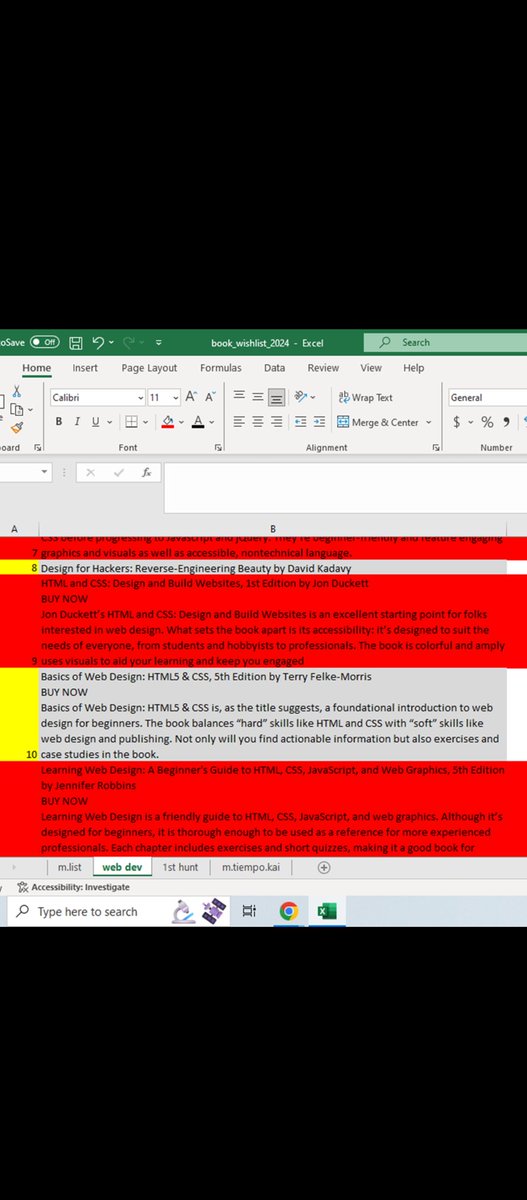This screenshot has width=527, height=1200.
Task: Increase font size with large A
Action: 193,397
